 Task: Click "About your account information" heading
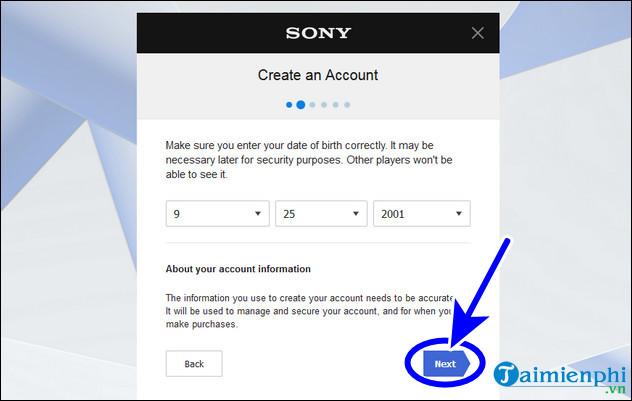(x=238, y=269)
